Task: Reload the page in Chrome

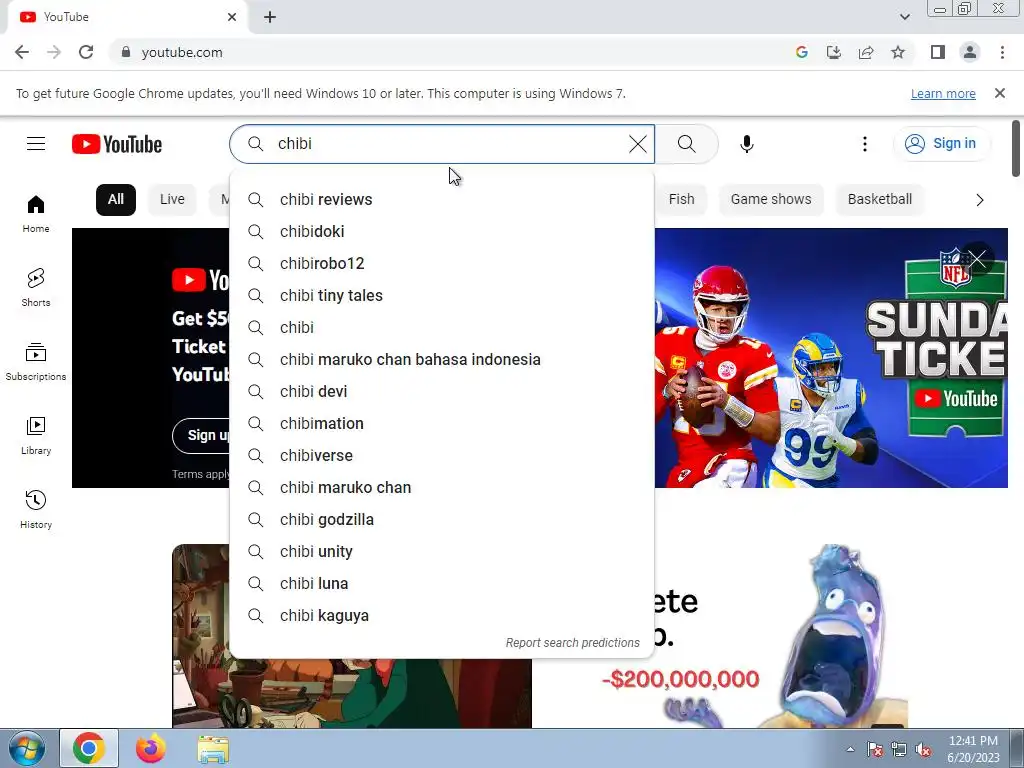Action: pos(86,52)
